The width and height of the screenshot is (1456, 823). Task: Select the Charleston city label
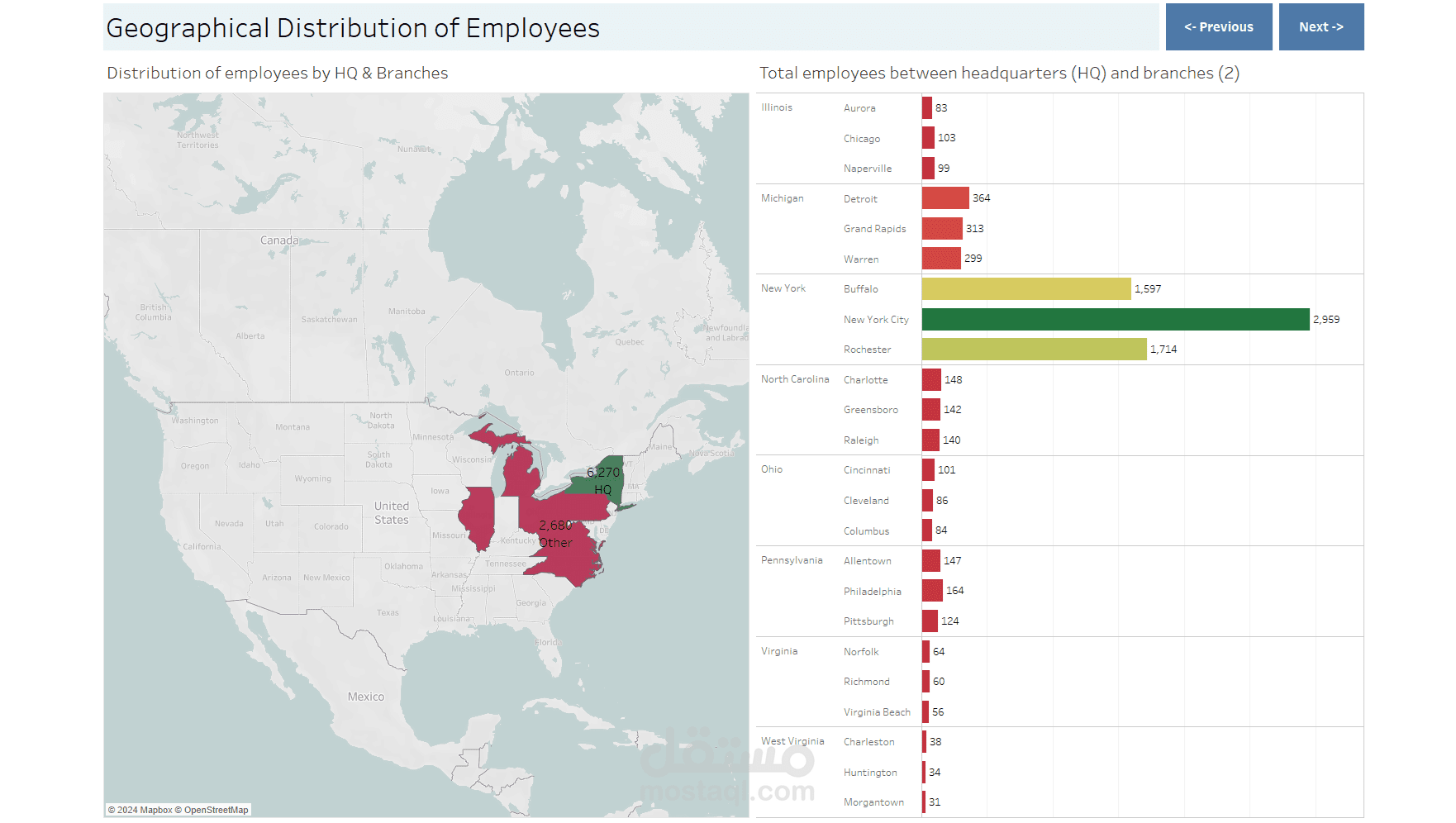point(869,742)
